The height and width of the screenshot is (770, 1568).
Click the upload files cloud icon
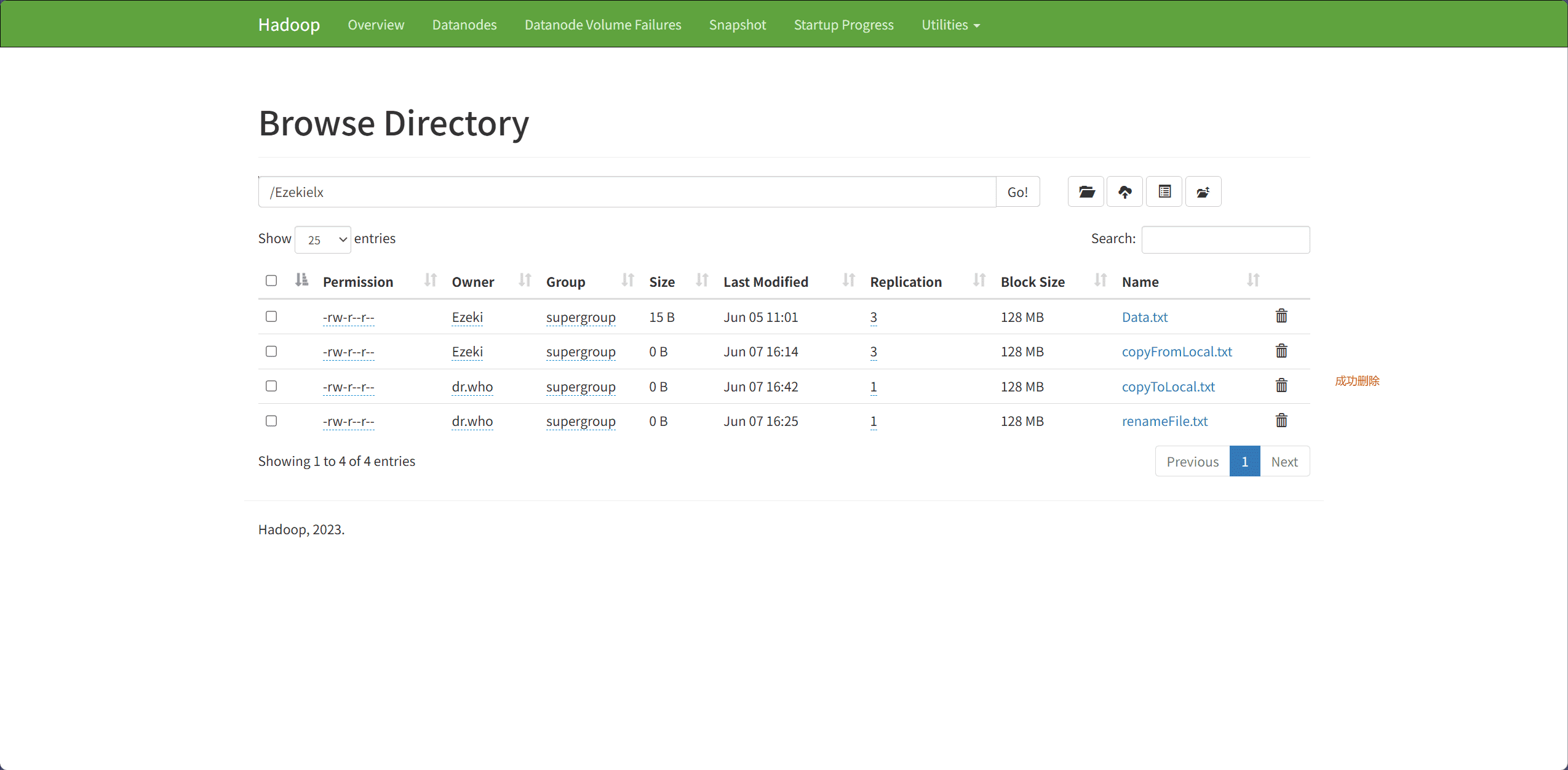(x=1125, y=192)
